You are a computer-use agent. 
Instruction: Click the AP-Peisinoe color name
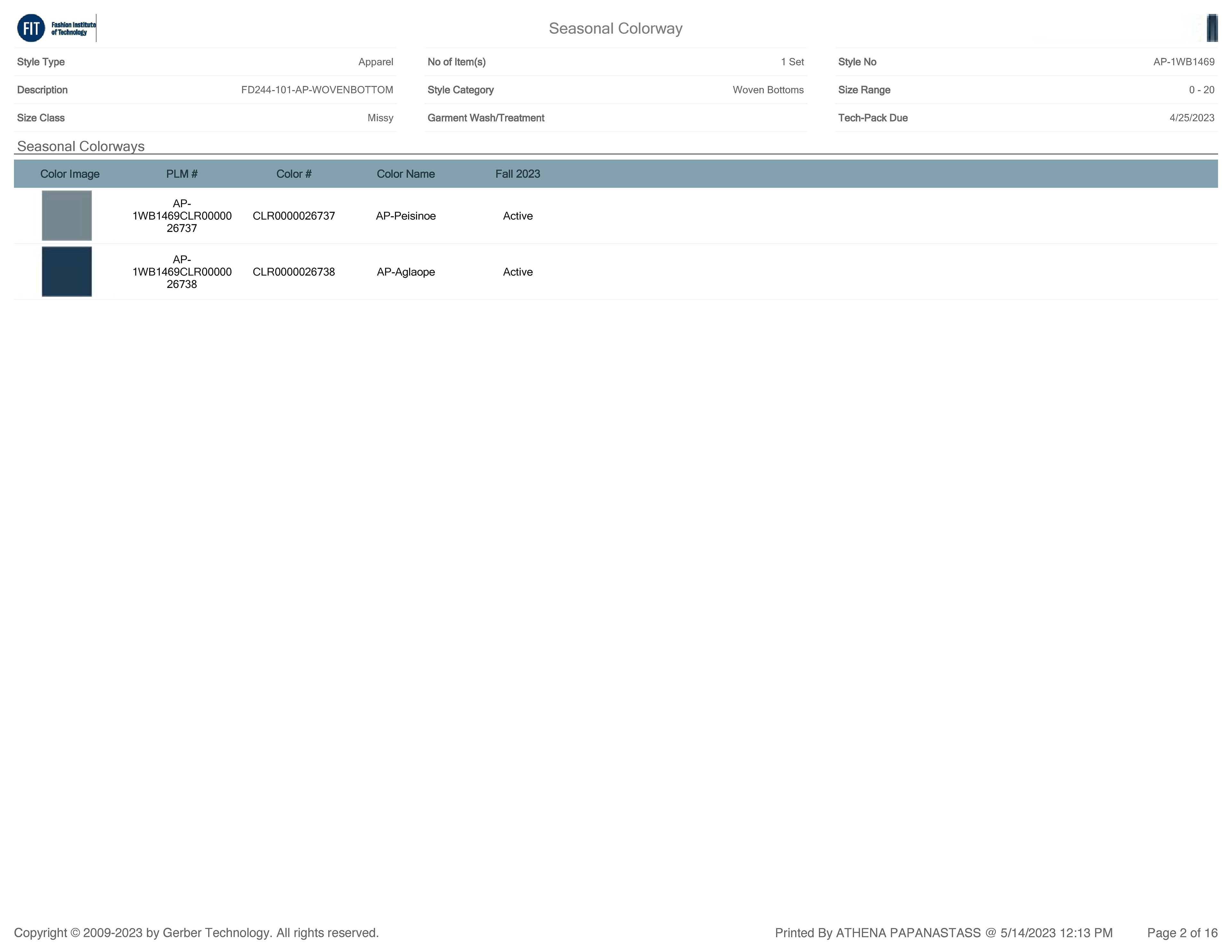(406, 216)
